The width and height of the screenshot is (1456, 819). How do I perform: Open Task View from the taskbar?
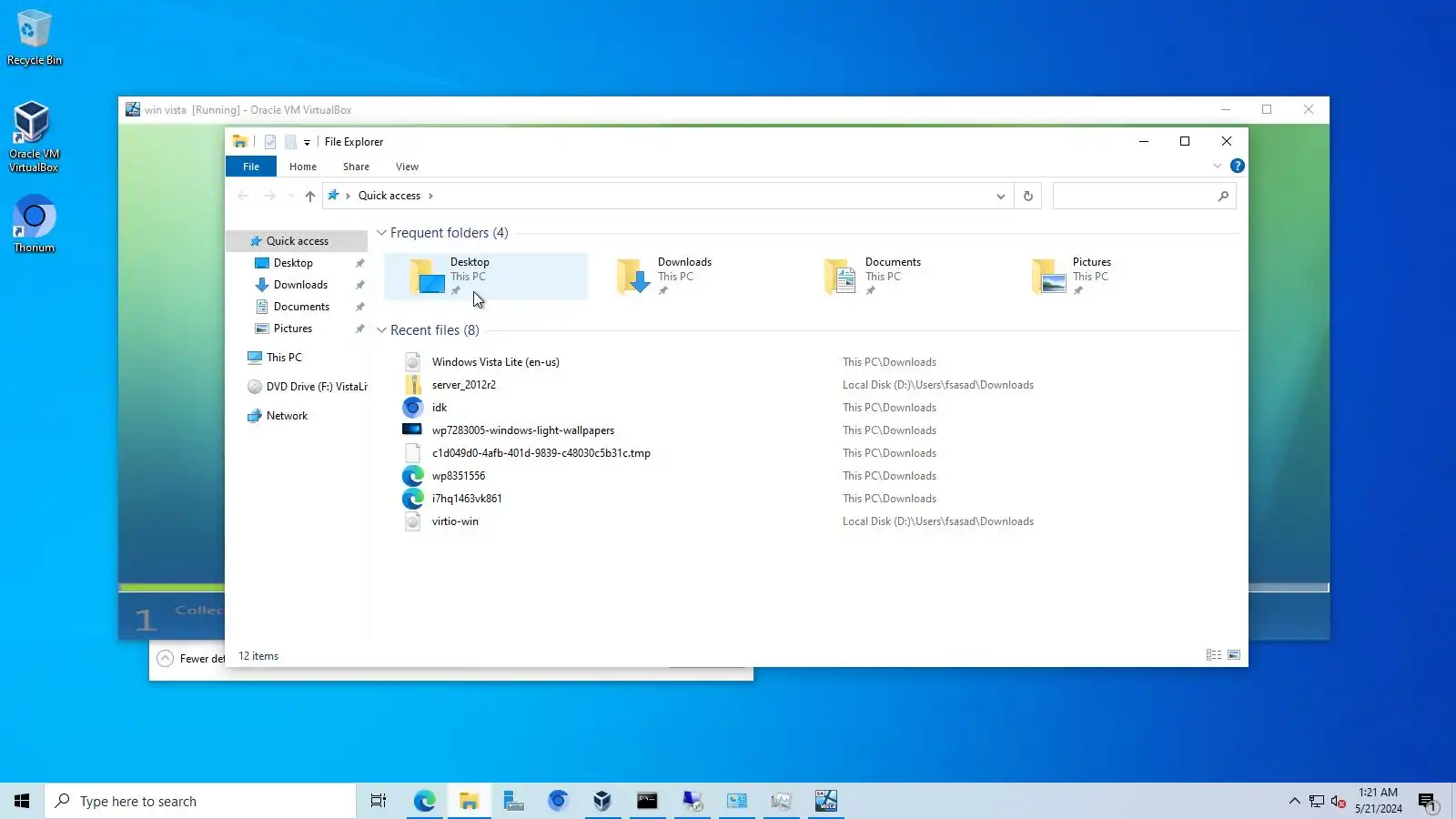[379, 801]
